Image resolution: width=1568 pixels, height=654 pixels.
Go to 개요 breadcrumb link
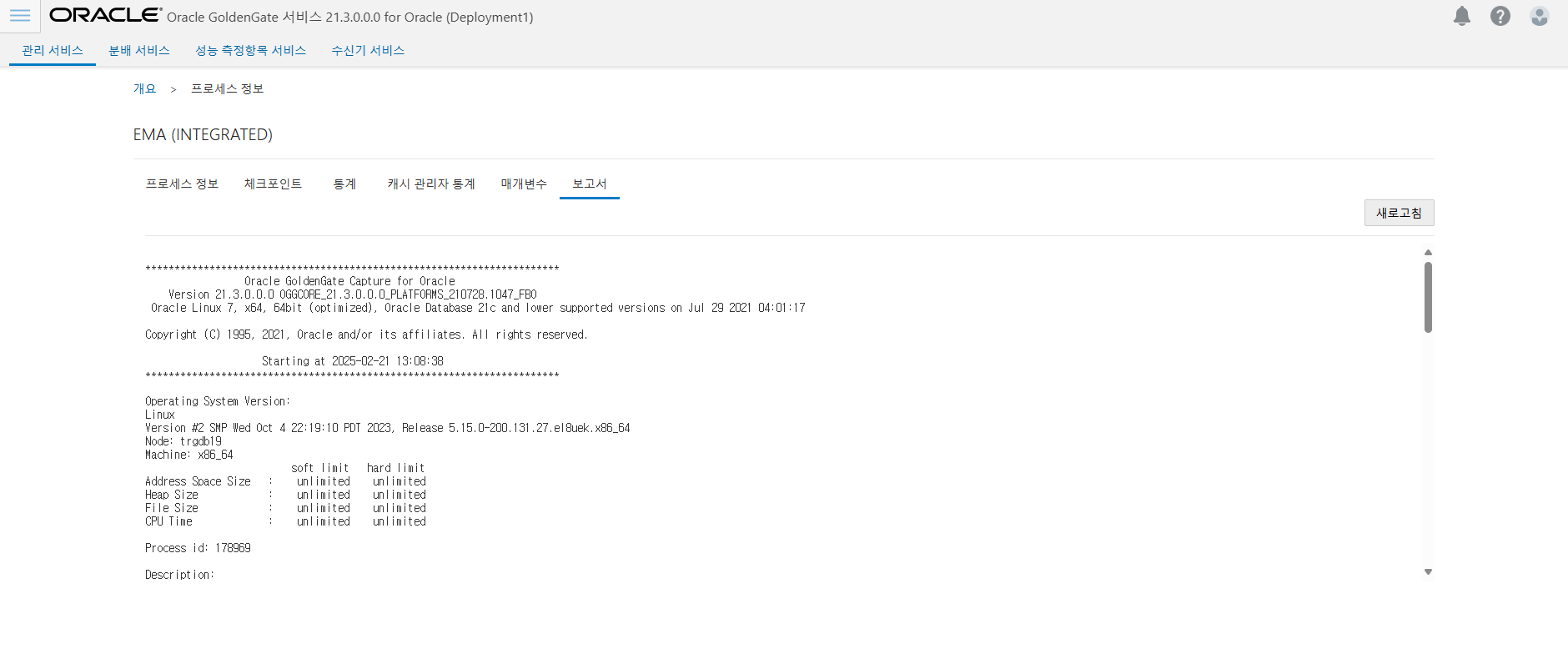(x=144, y=88)
